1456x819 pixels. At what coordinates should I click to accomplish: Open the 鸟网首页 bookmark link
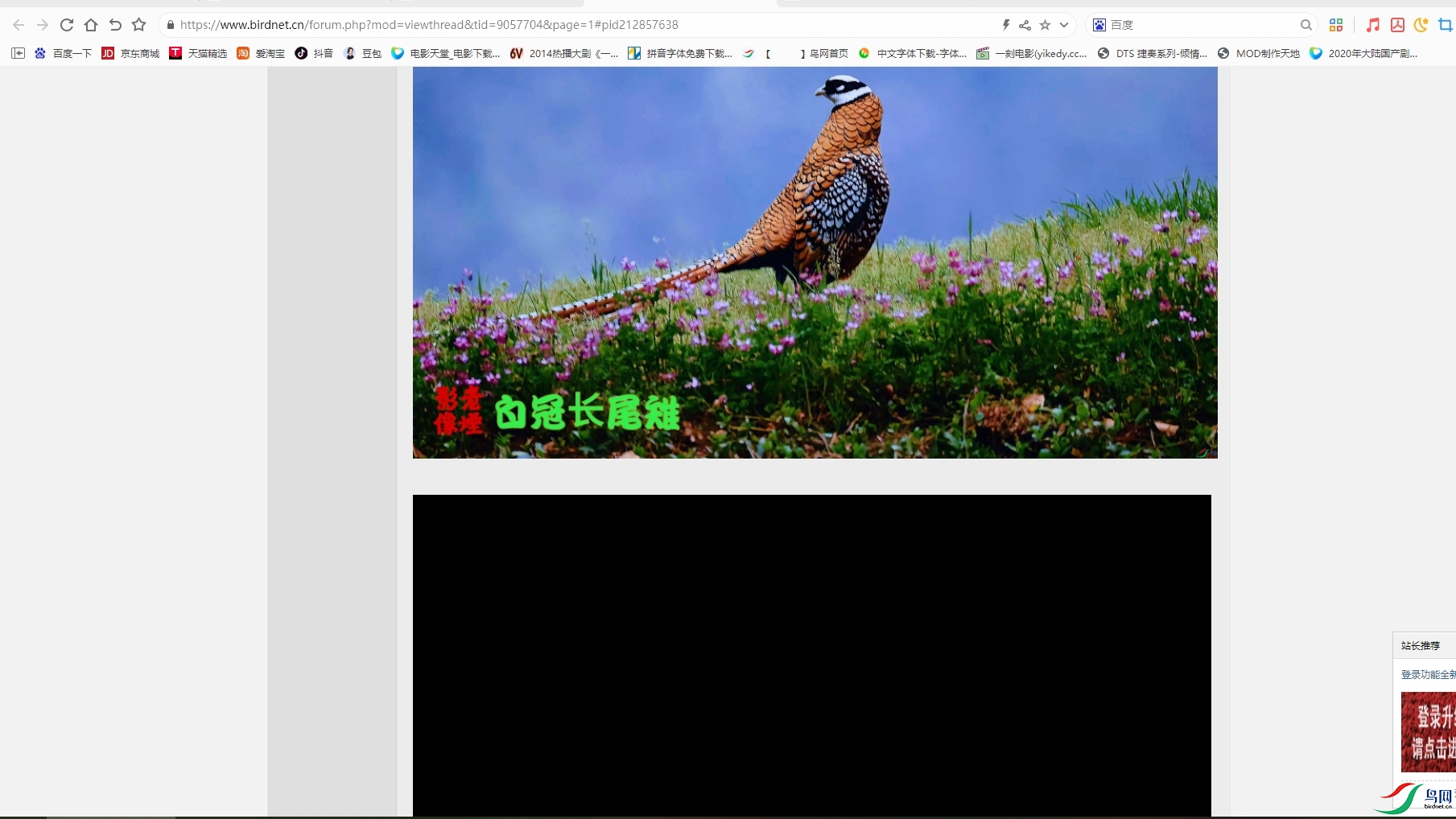tap(828, 53)
